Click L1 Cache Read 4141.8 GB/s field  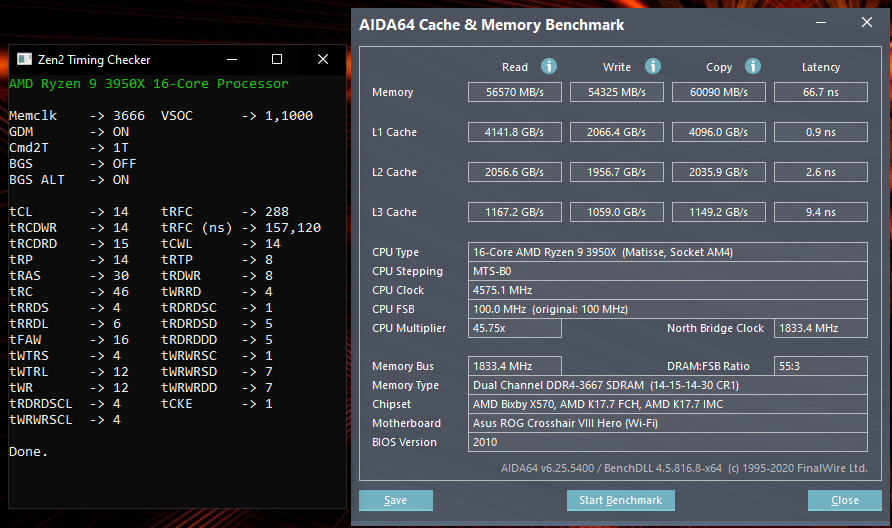tap(515, 132)
